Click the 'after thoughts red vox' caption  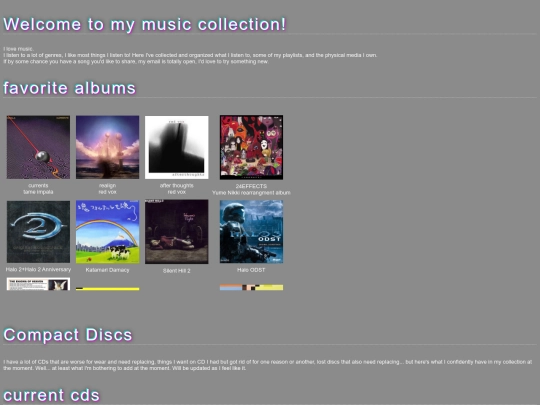point(177,189)
